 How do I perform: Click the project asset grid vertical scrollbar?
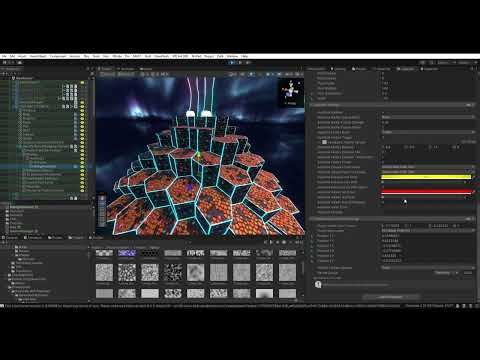pos(303,269)
